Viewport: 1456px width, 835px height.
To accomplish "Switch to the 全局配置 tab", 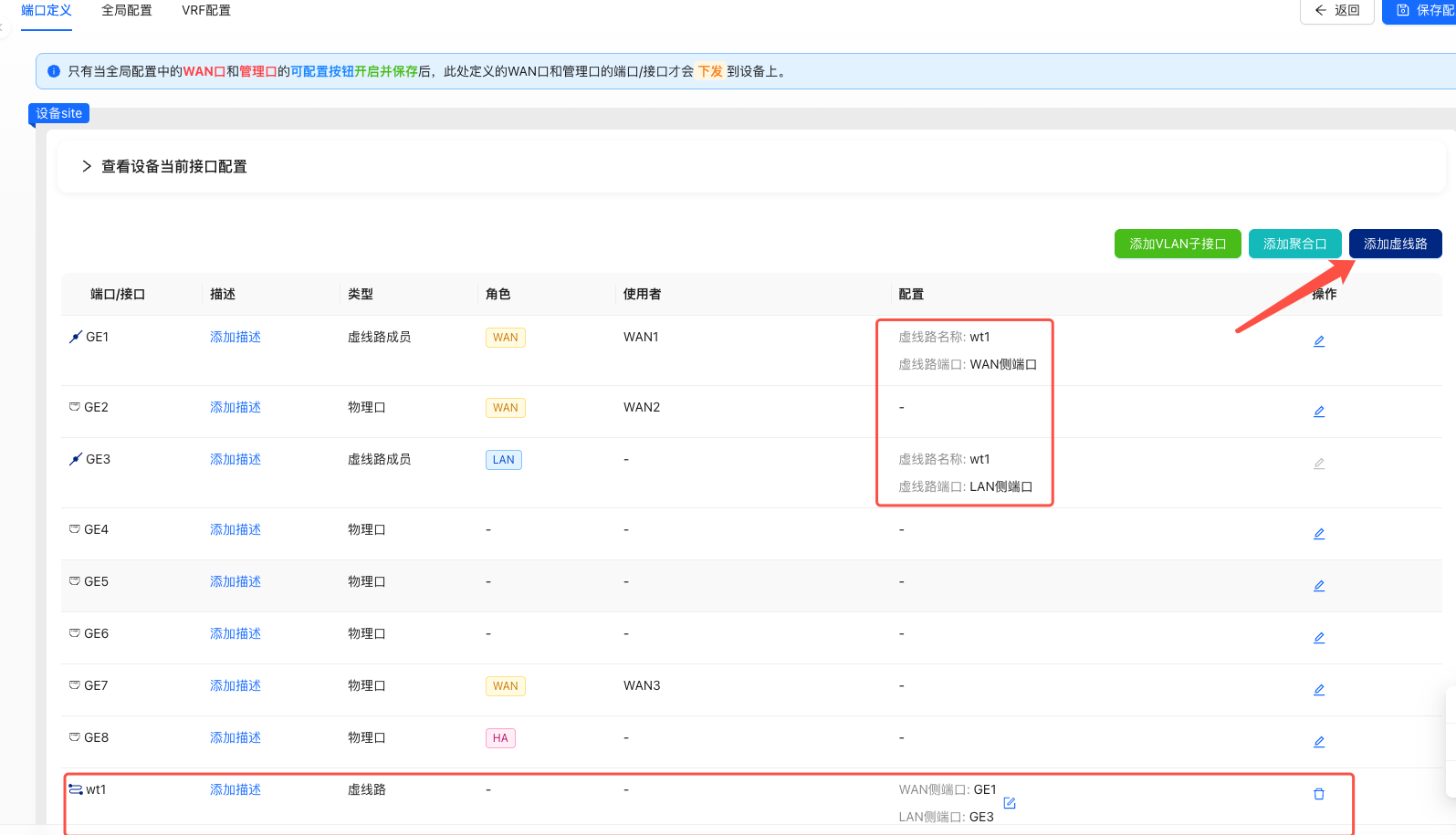I will 127,11.
